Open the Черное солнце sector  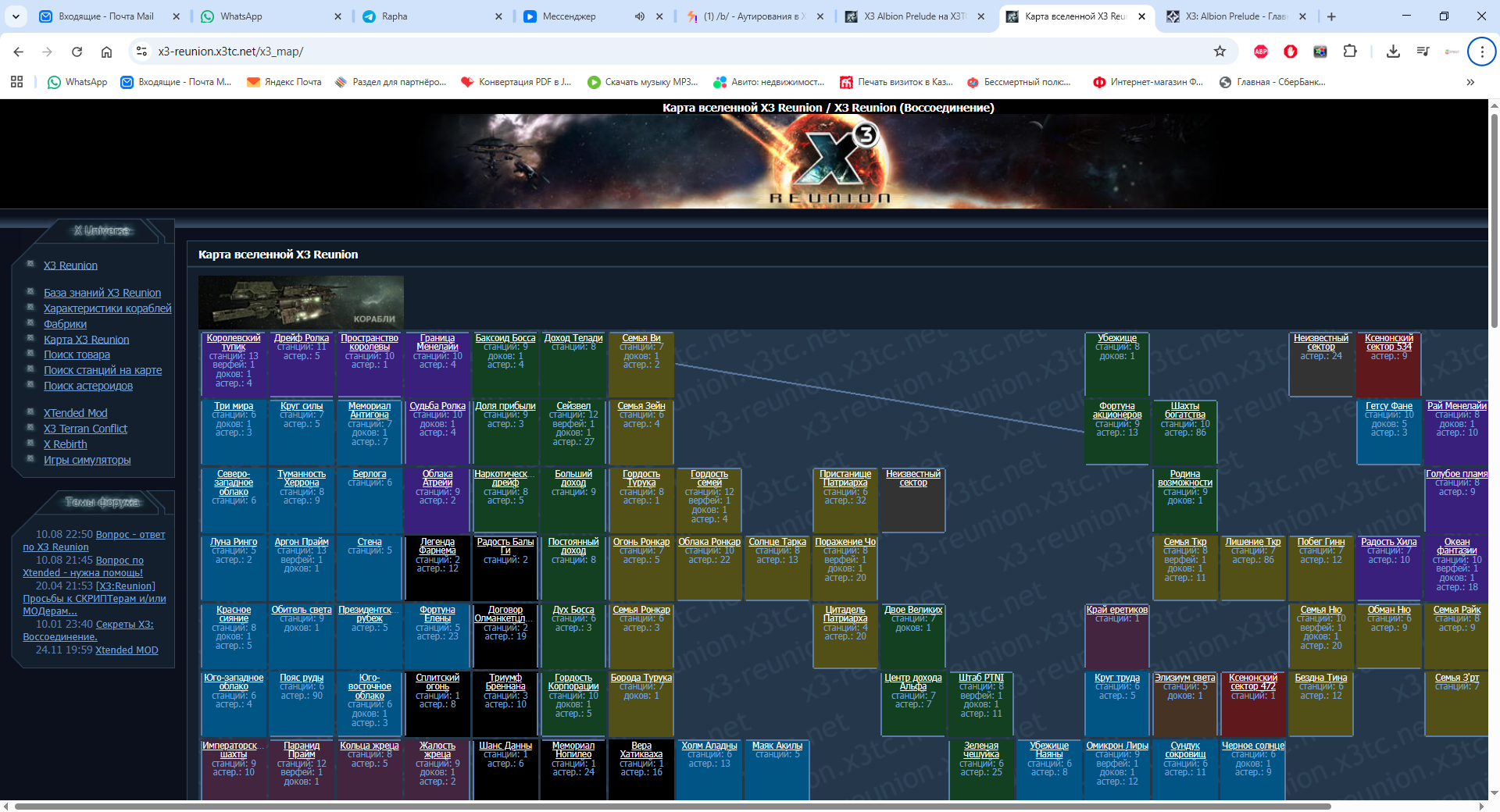1253,746
